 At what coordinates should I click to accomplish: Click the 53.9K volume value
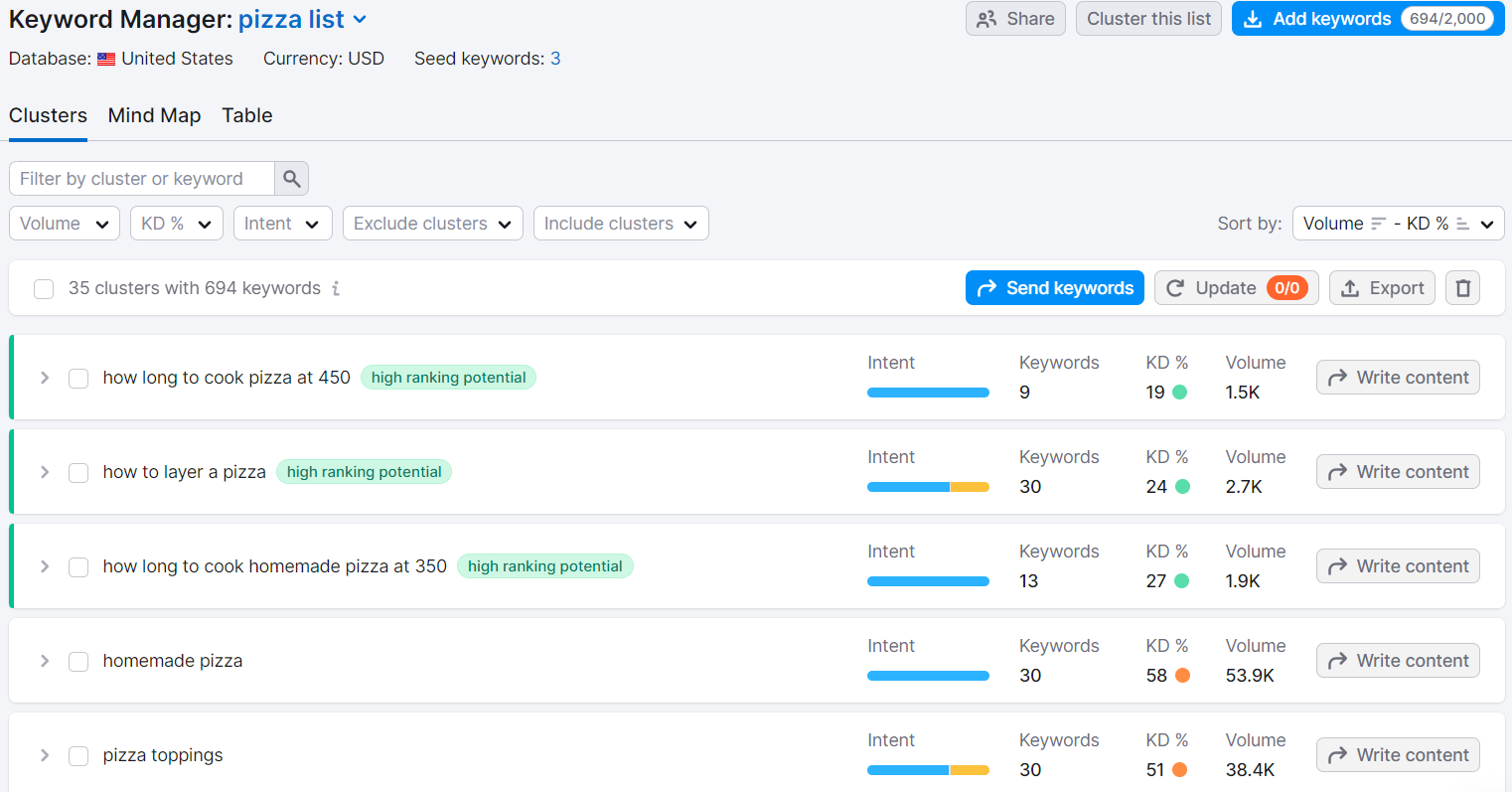point(1250,676)
